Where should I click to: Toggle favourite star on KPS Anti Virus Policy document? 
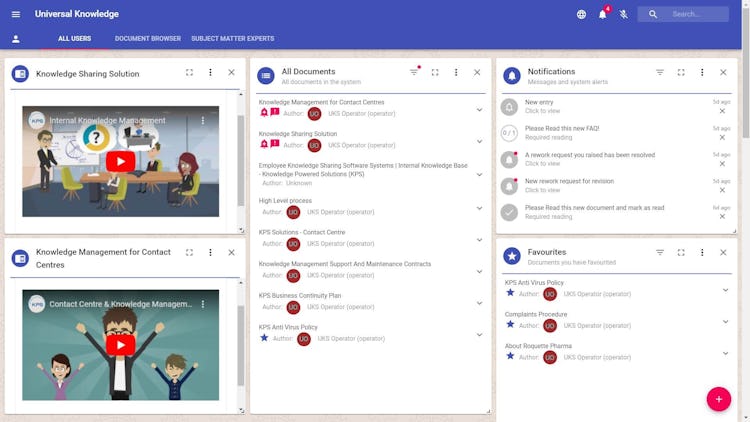coord(264,338)
